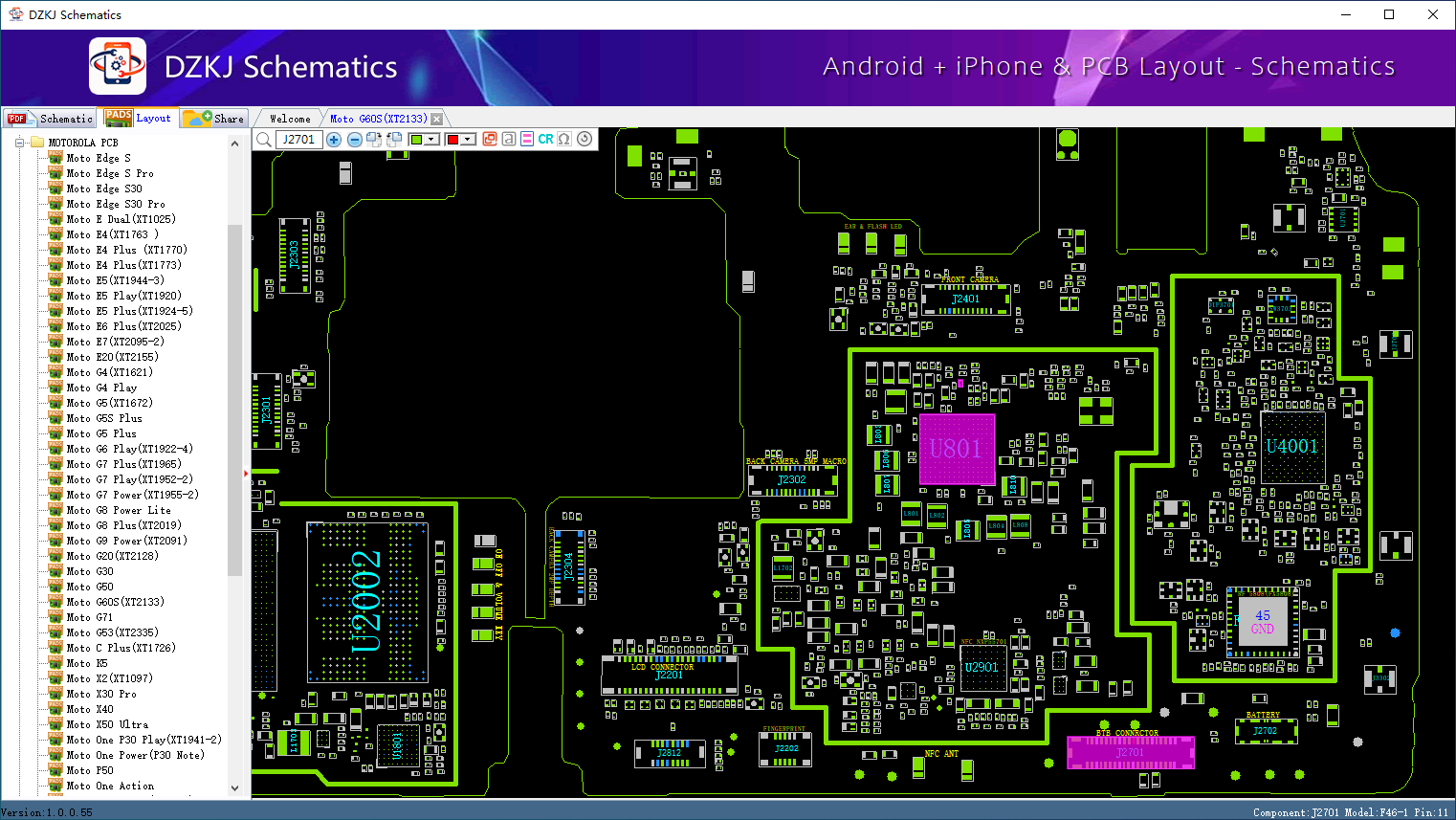Click the model tree vertical scrollbar thumb
Viewport: 1456px width, 820px height.
[235, 400]
